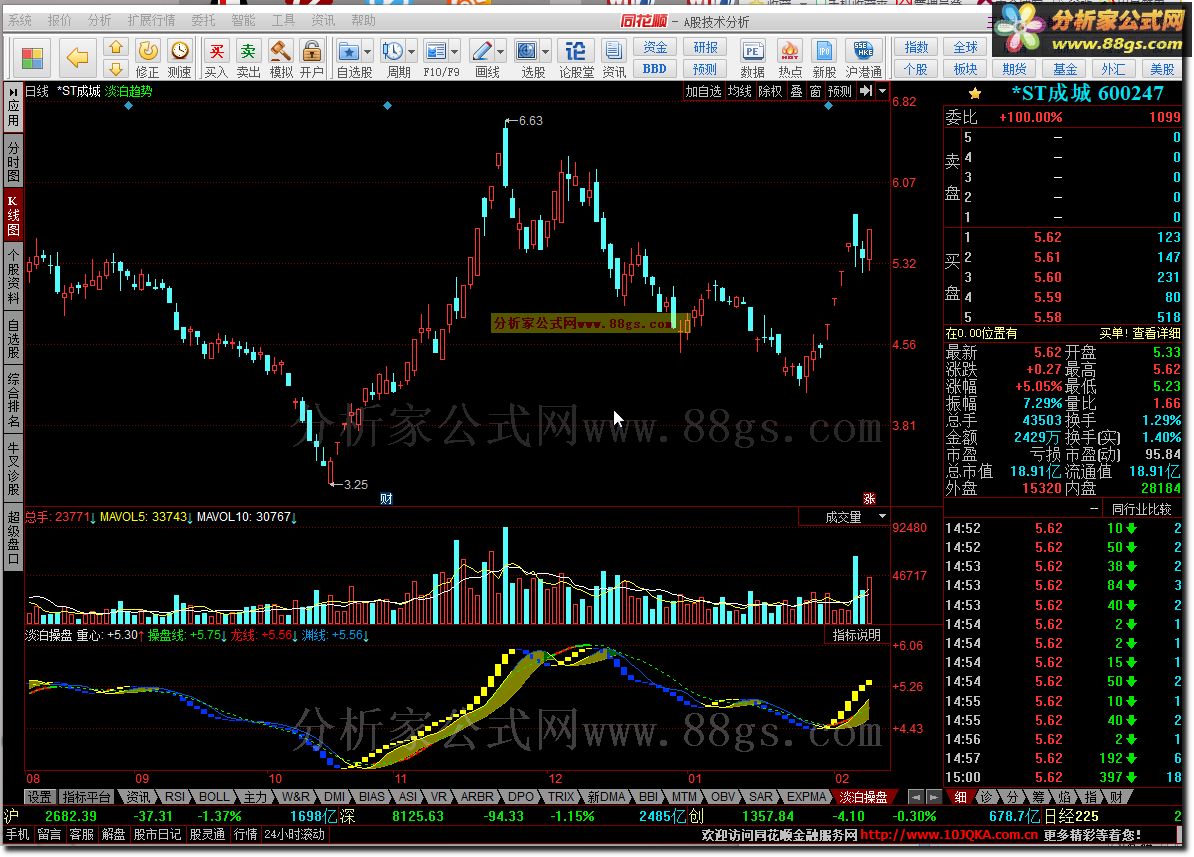1194x857 pixels.
Task: Click the up arrow toolbar icon
Action: [116, 48]
